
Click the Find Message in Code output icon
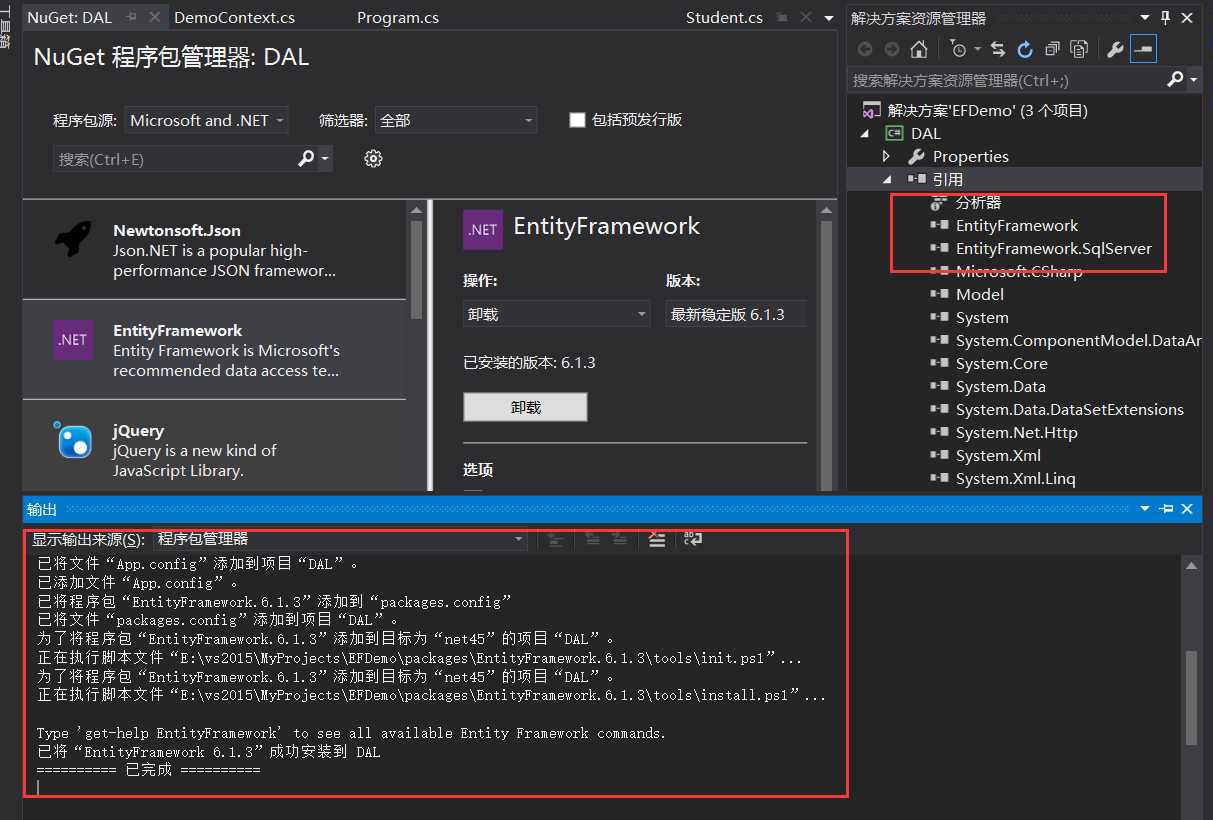(x=556, y=539)
